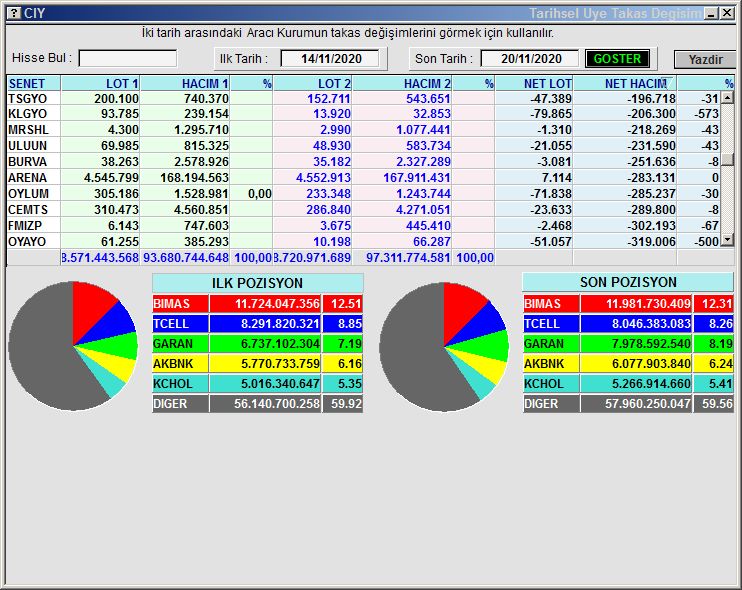The width and height of the screenshot is (742, 590).
Task: Click DIGER in ILK POZISYON legend
Action: coord(180,404)
